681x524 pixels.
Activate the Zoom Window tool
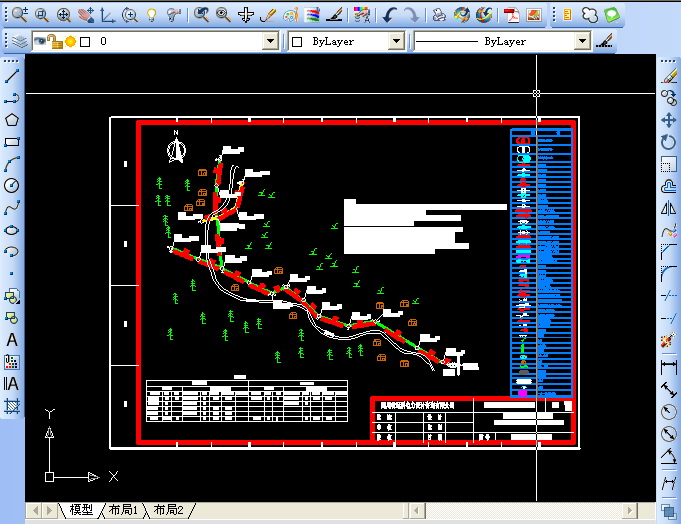(x=42, y=15)
